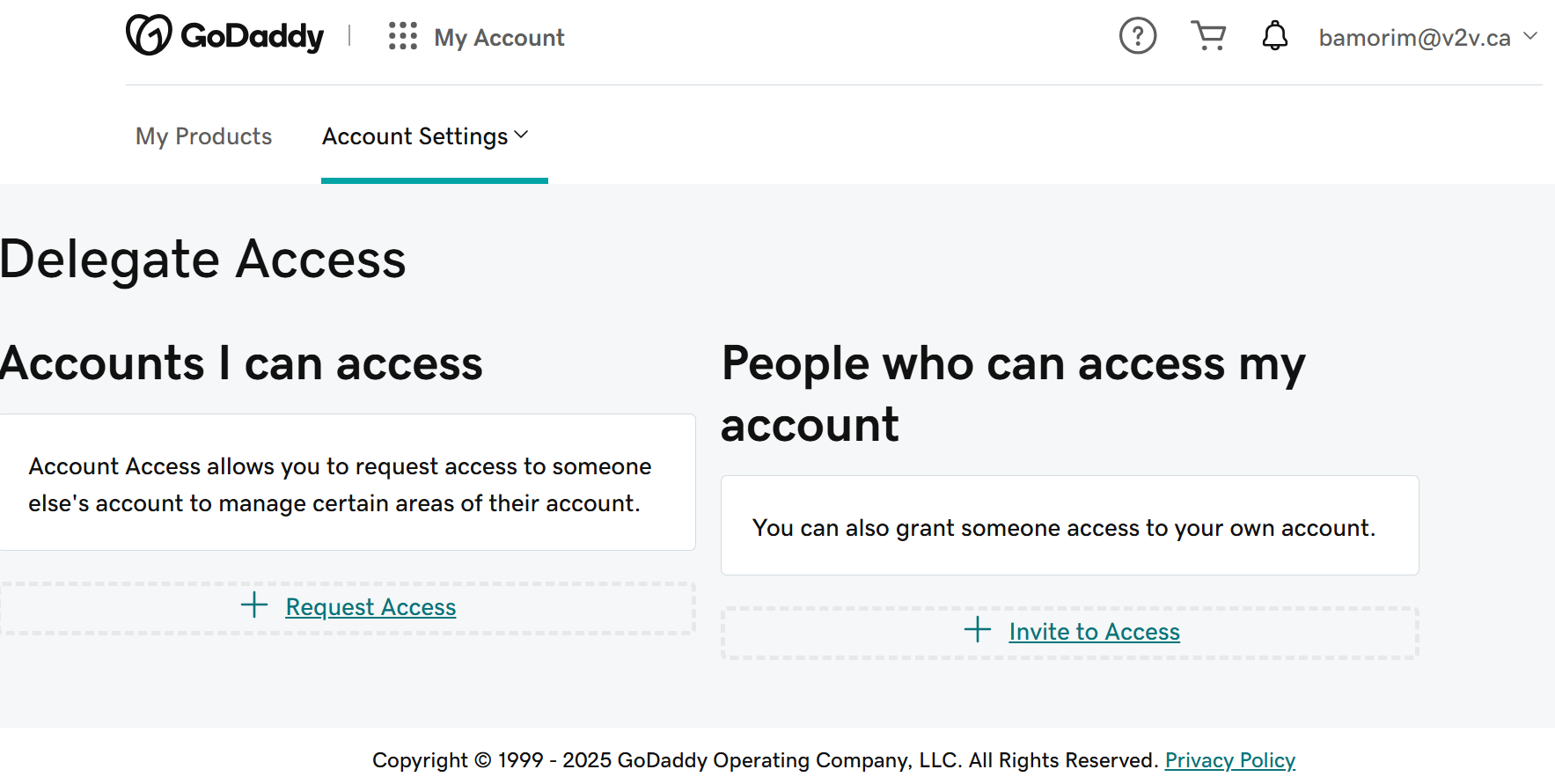Select the Account Settings tab label
Screen dimensions: 1555x784
tap(414, 136)
